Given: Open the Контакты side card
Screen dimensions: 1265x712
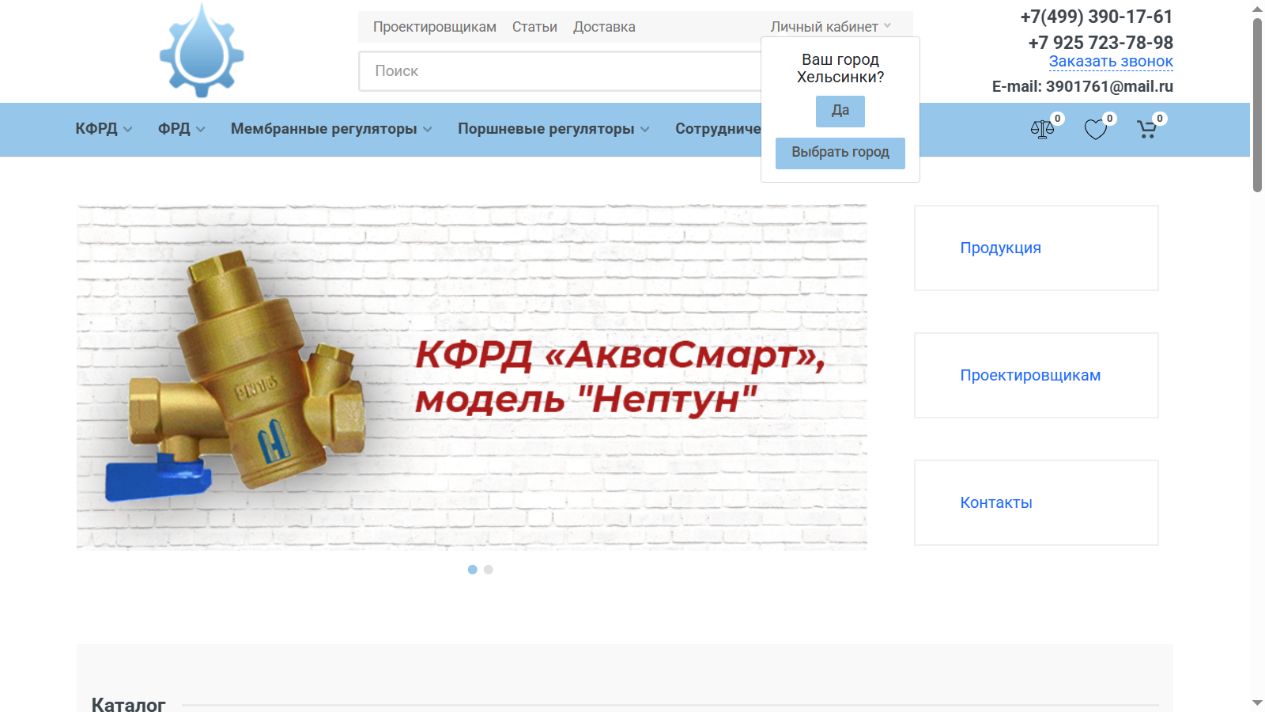Looking at the screenshot, I should [x=1036, y=503].
